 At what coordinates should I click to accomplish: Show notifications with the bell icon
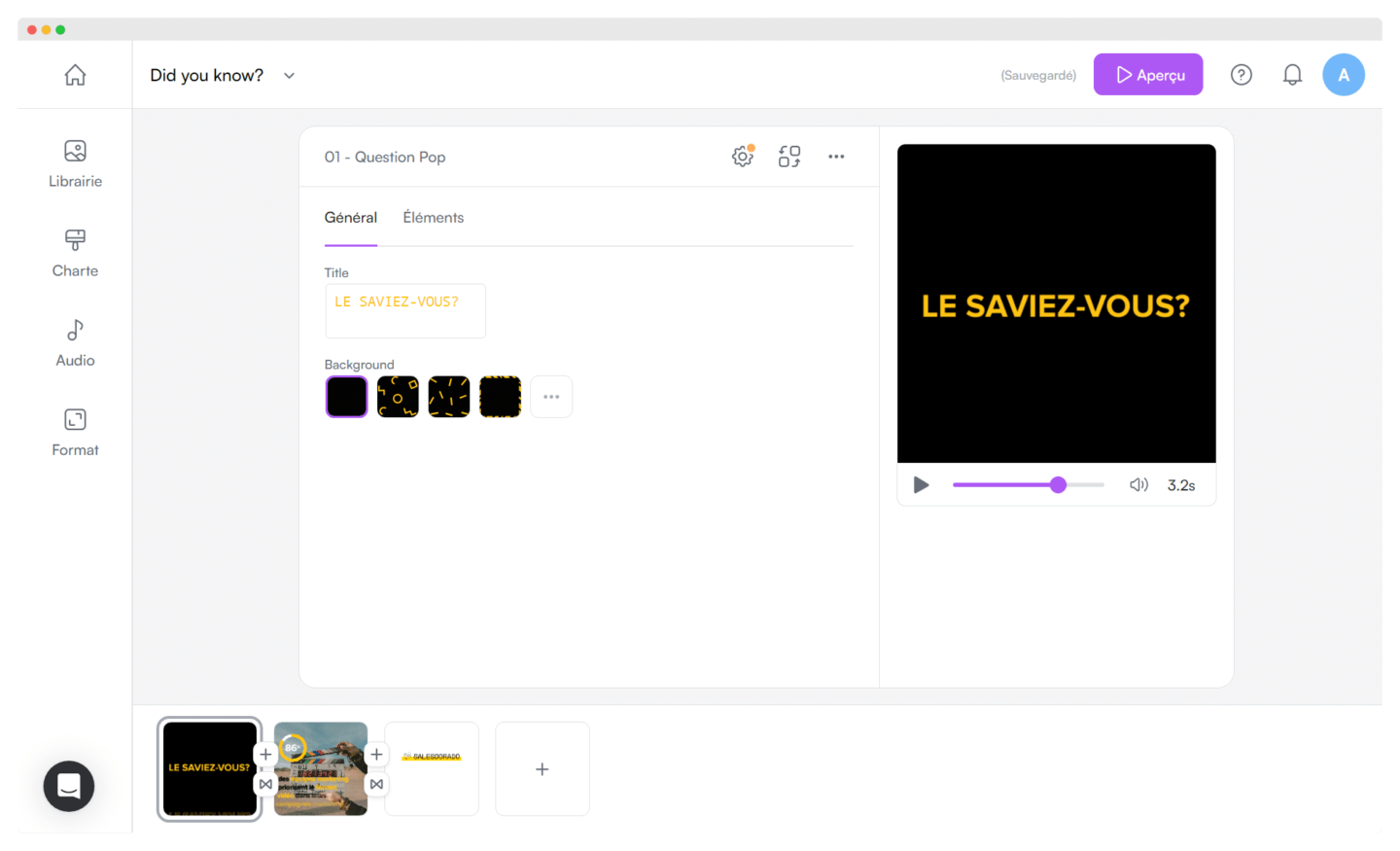1292,75
